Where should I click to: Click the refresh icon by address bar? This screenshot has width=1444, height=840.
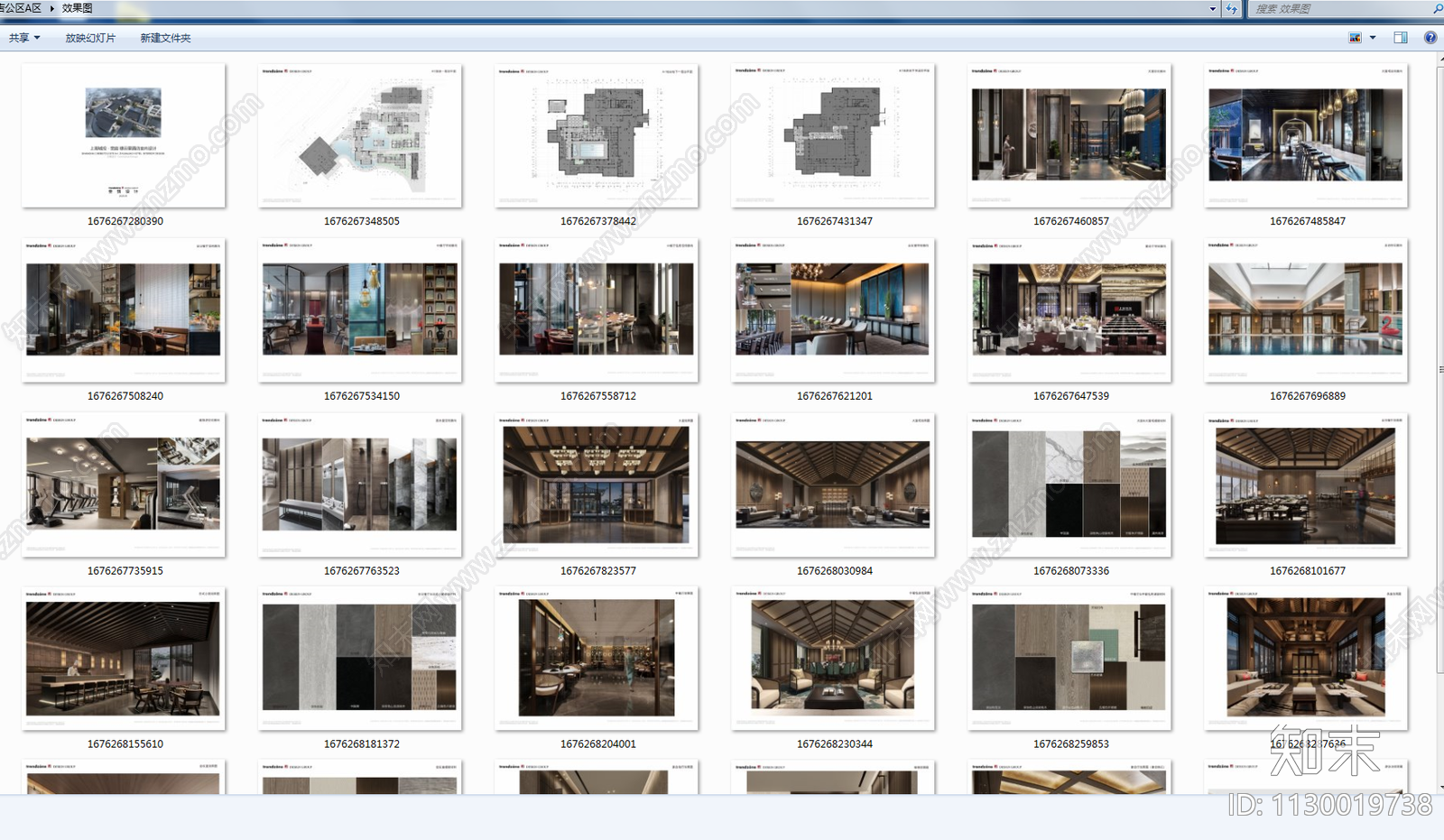pyautogui.click(x=1232, y=9)
